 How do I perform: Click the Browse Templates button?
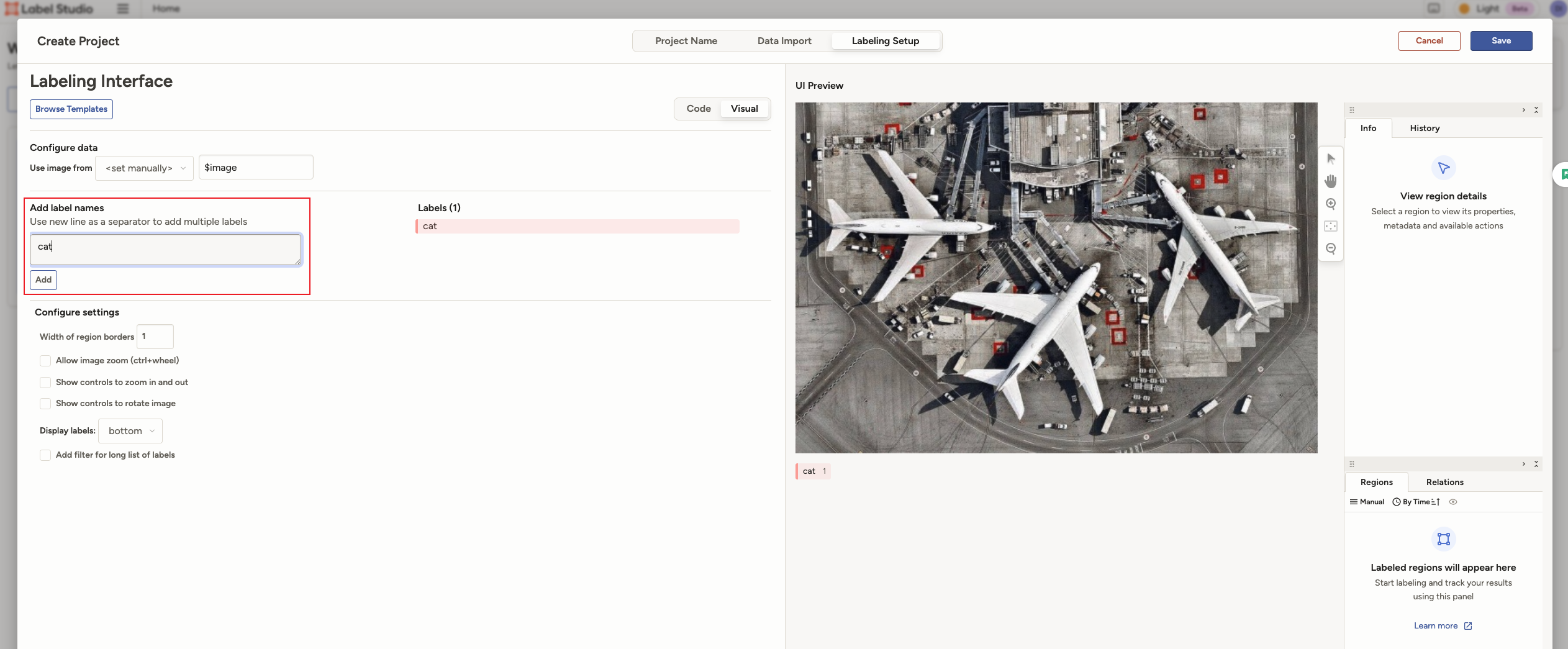click(x=71, y=109)
